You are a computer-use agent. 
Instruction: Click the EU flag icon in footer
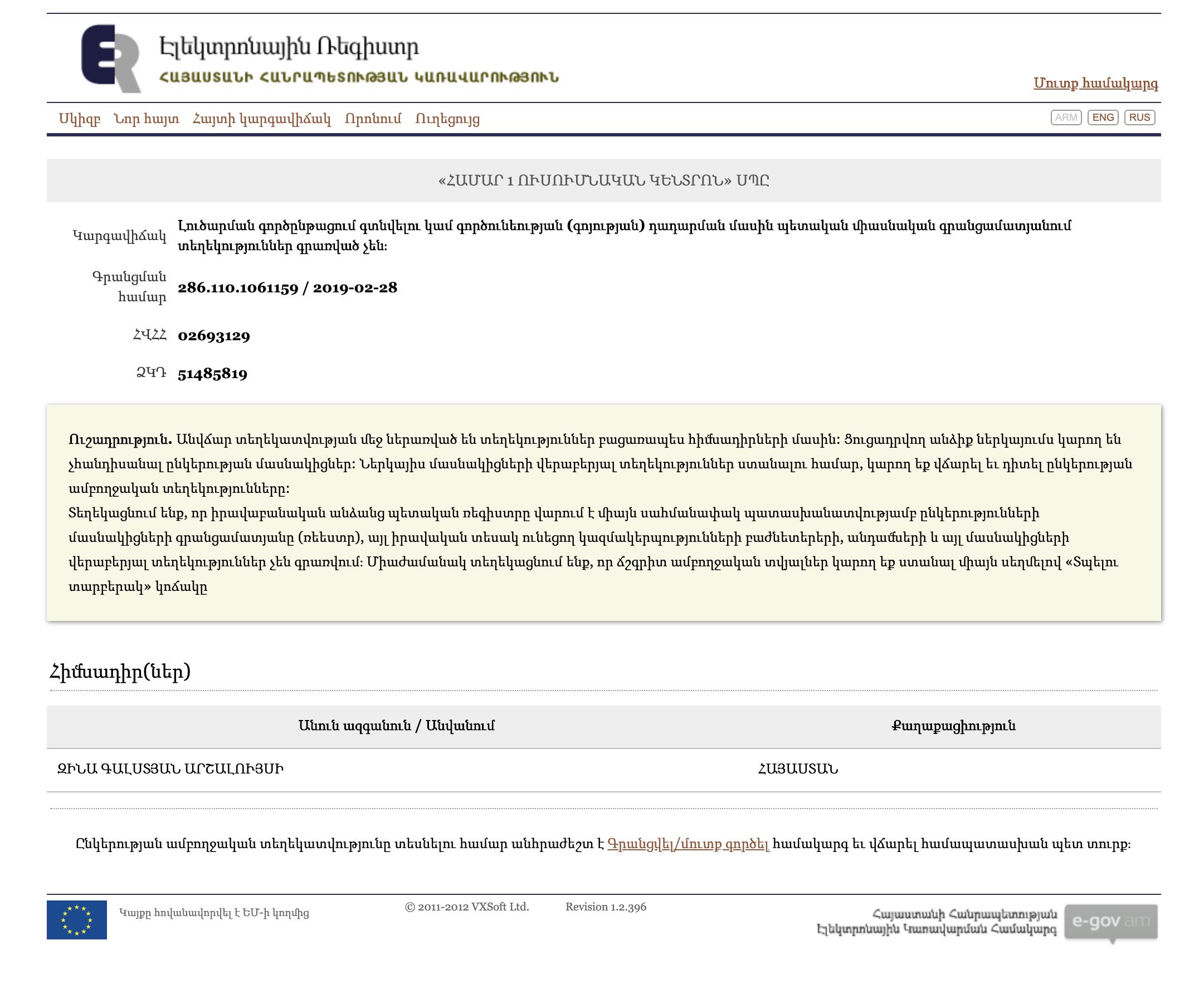[x=77, y=919]
